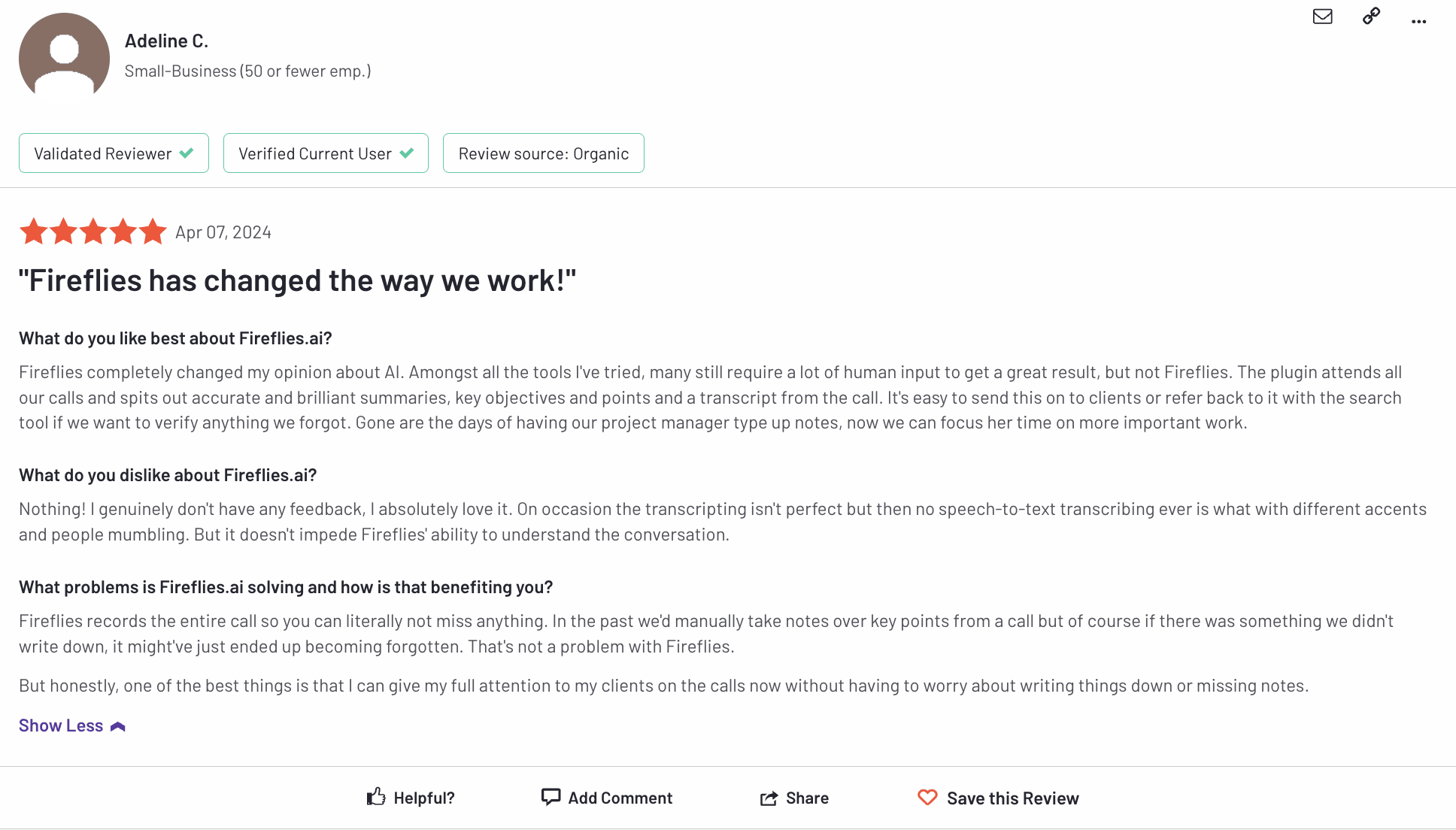Image resolution: width=1456 pixels, height=830 pixels.
Task: Click the Add Comment label
Action: pyautogui.click(x=620, y=798)
